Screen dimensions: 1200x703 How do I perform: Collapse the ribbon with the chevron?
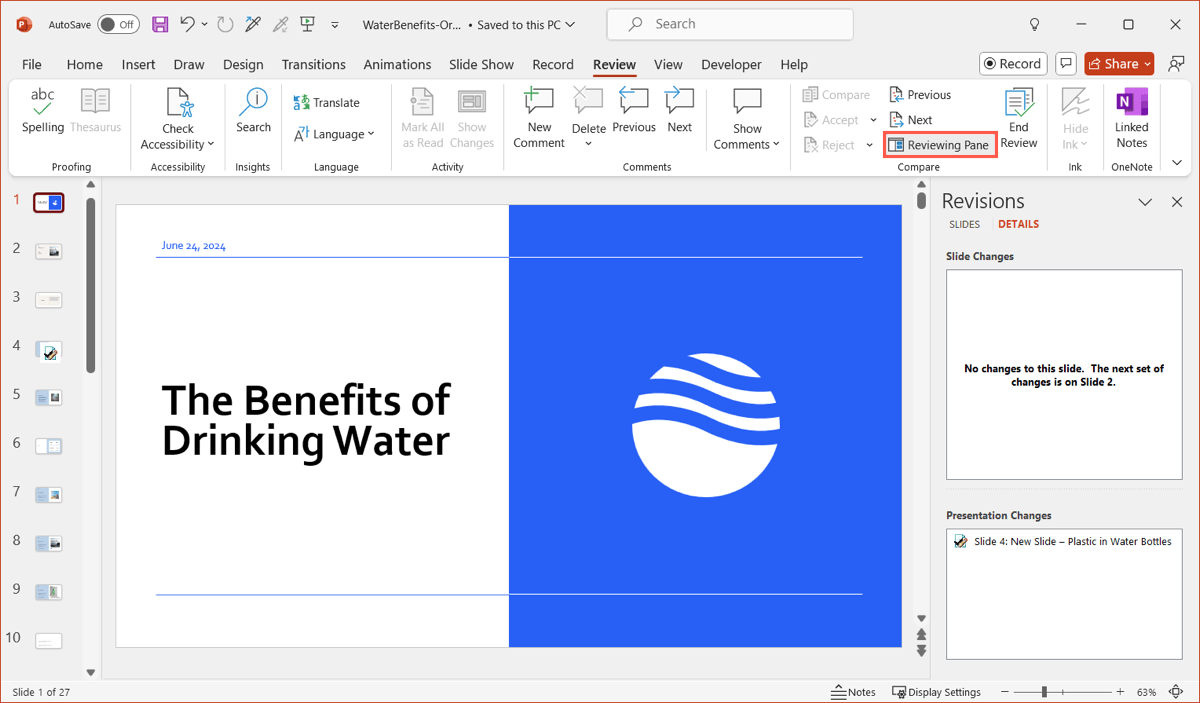[x=1177, y=163]
